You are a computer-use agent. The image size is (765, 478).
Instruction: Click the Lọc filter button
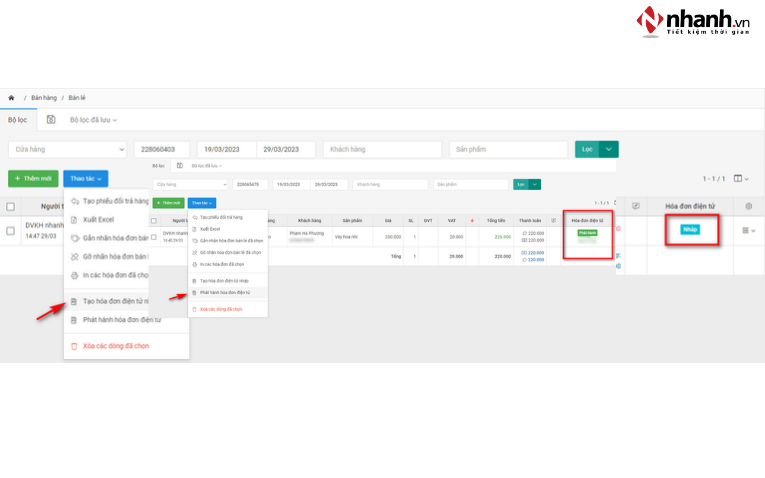click(586, 149)
